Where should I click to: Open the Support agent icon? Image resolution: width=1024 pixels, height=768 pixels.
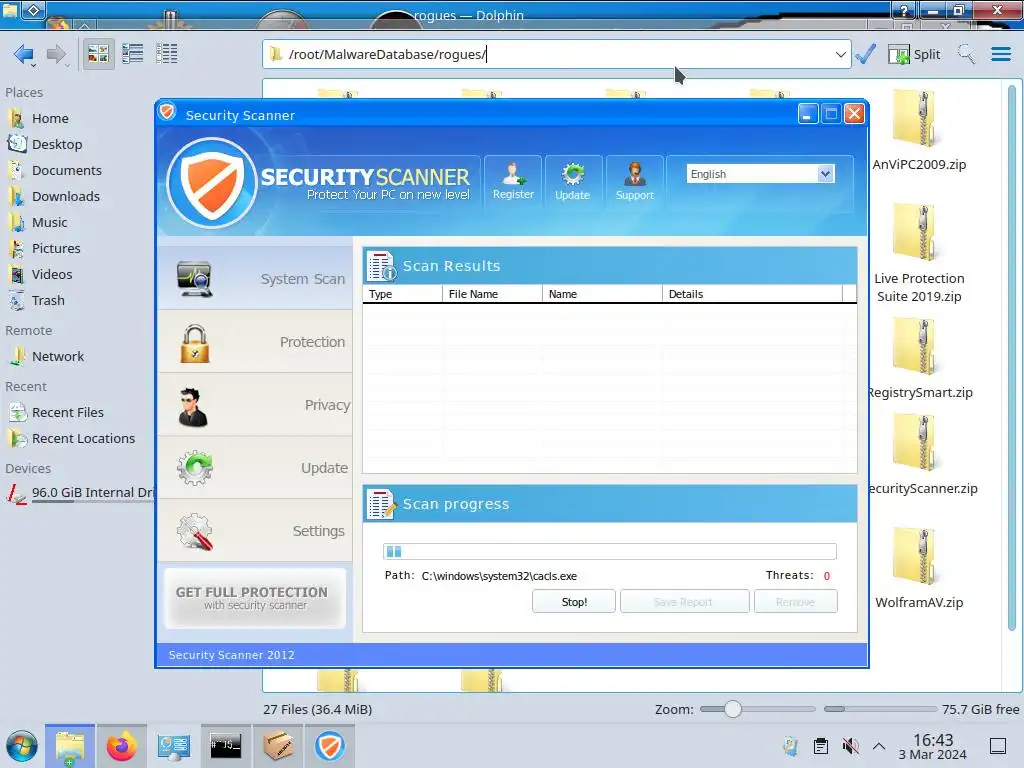pyautogui.click(x=634, y=182)
